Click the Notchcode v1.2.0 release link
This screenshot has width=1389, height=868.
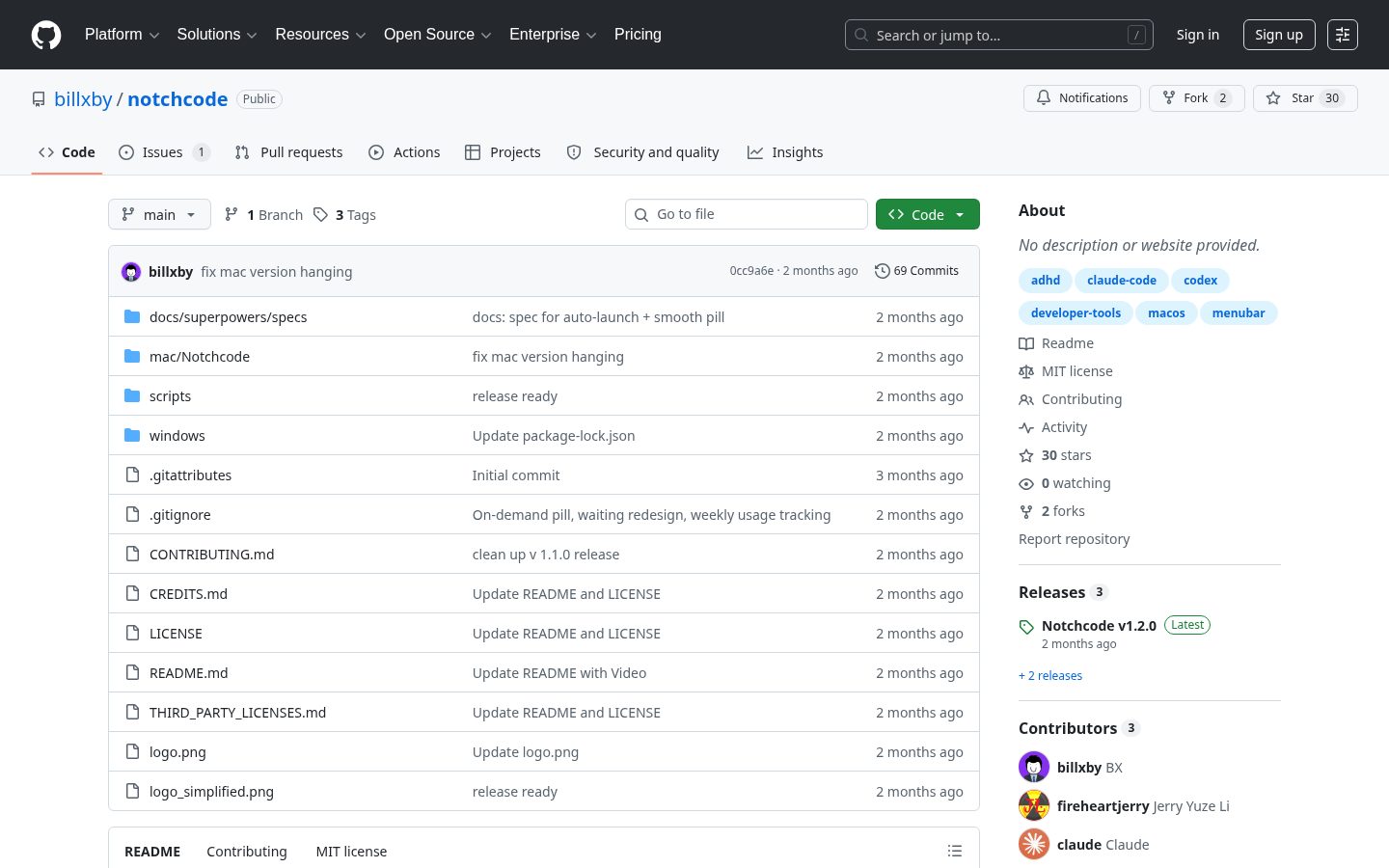(1099, 626)
